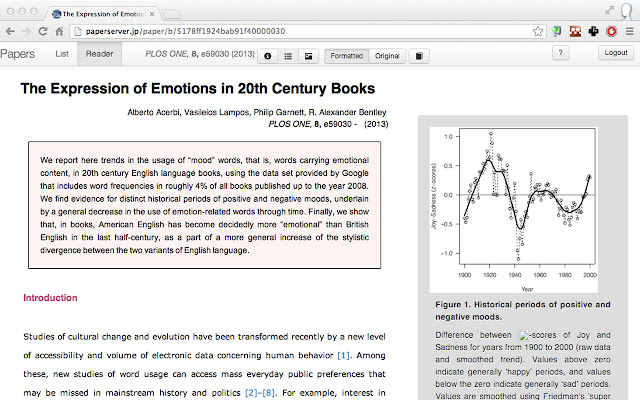Open the paper info icon button

268,56
